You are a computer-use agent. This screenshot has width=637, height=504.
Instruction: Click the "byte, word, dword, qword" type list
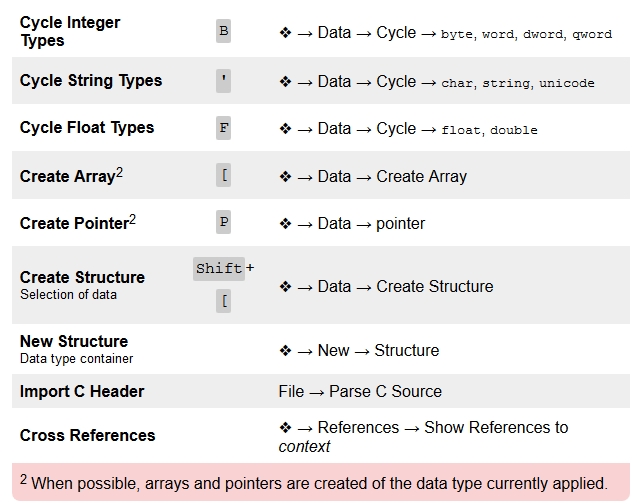526,34
